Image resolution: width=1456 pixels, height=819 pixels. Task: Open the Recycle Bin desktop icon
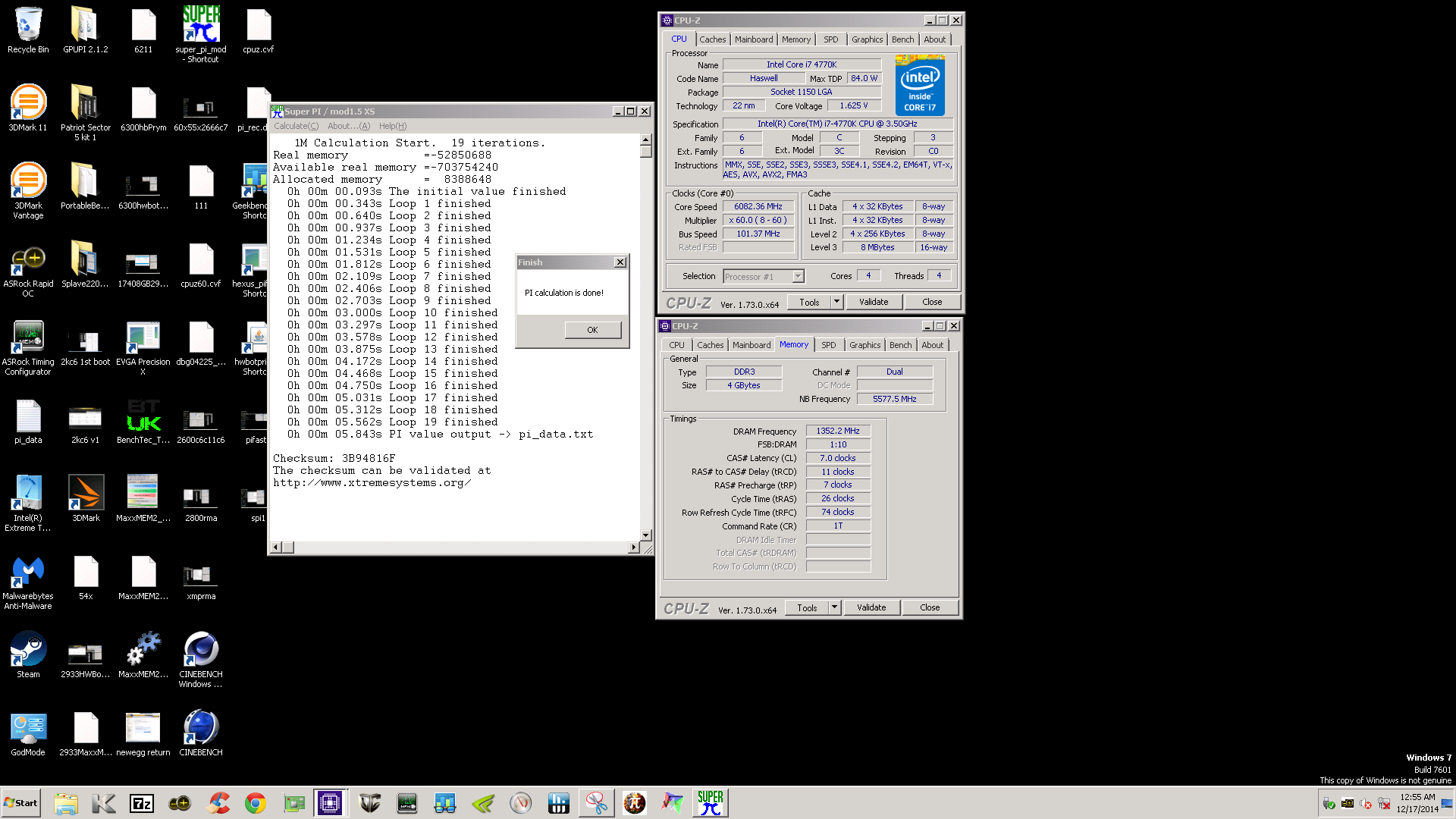(x=28, y=30)
